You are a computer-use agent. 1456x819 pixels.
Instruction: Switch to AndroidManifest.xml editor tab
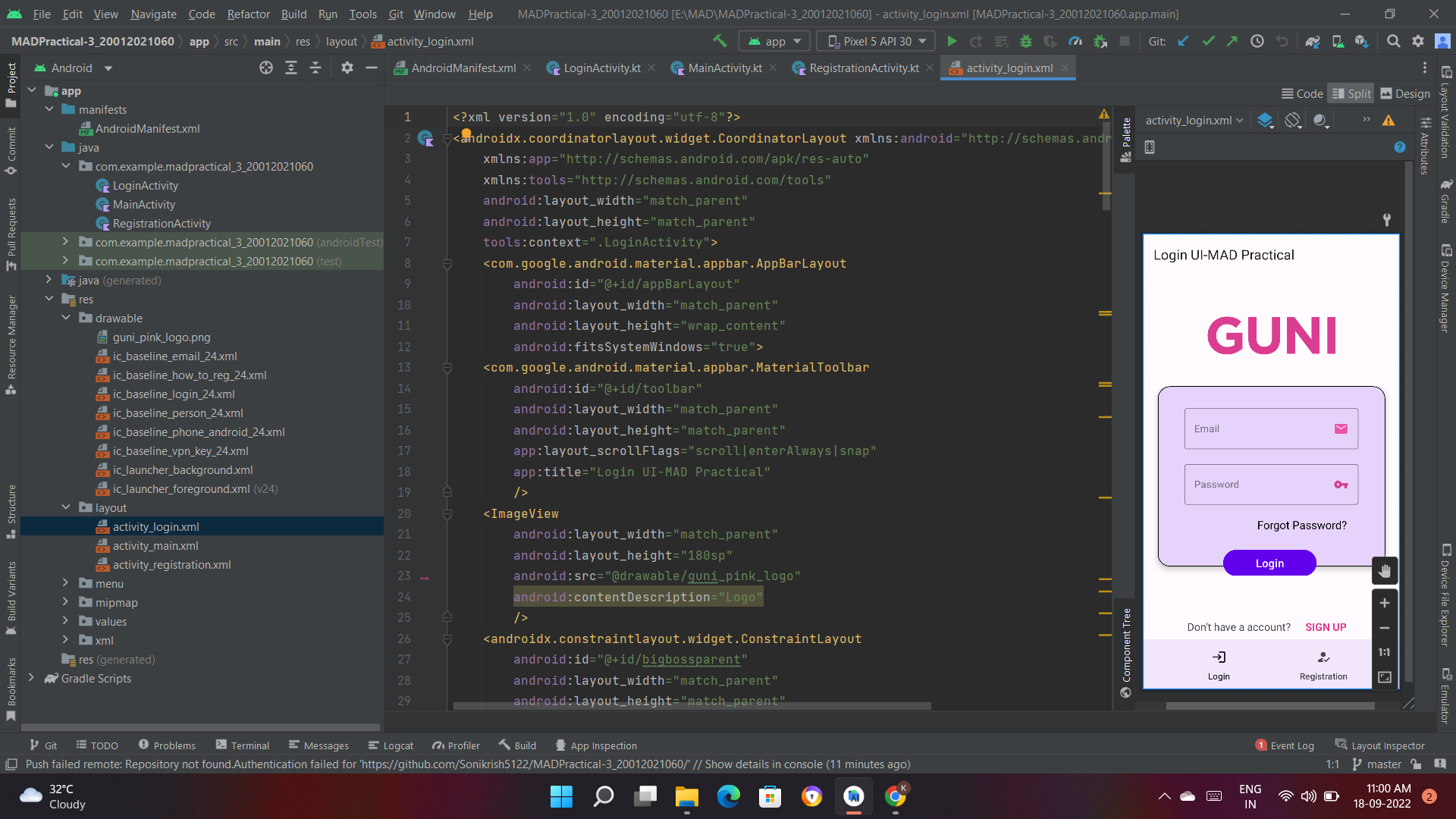[x=463, y=68]
